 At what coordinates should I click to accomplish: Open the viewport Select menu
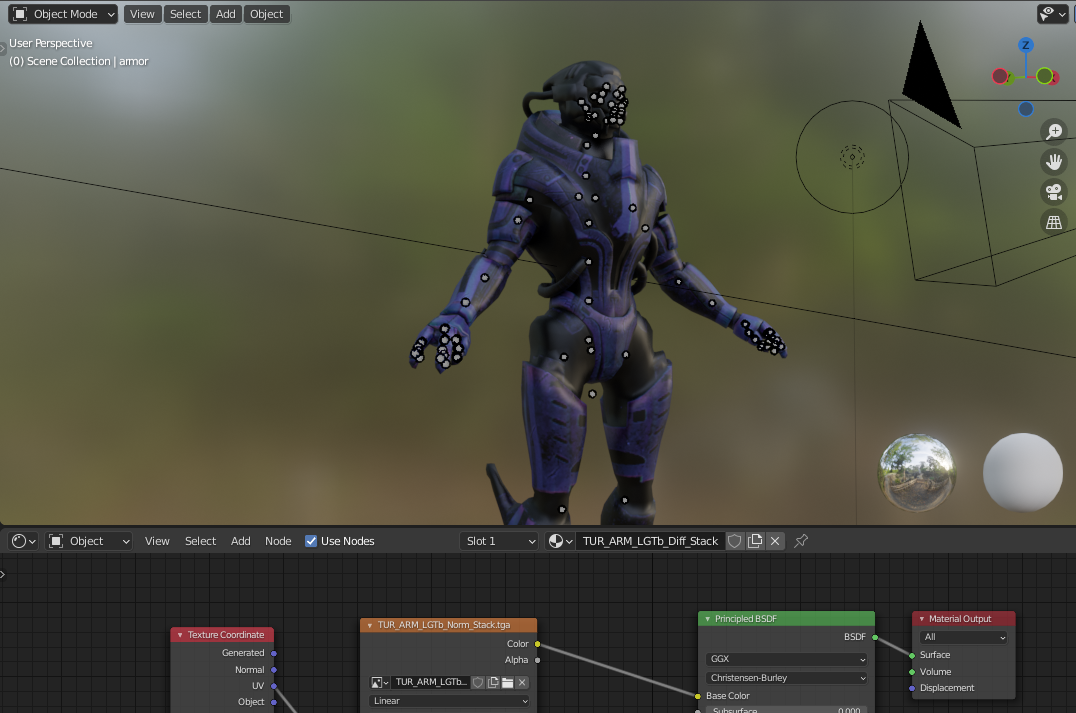coord(185,14)
